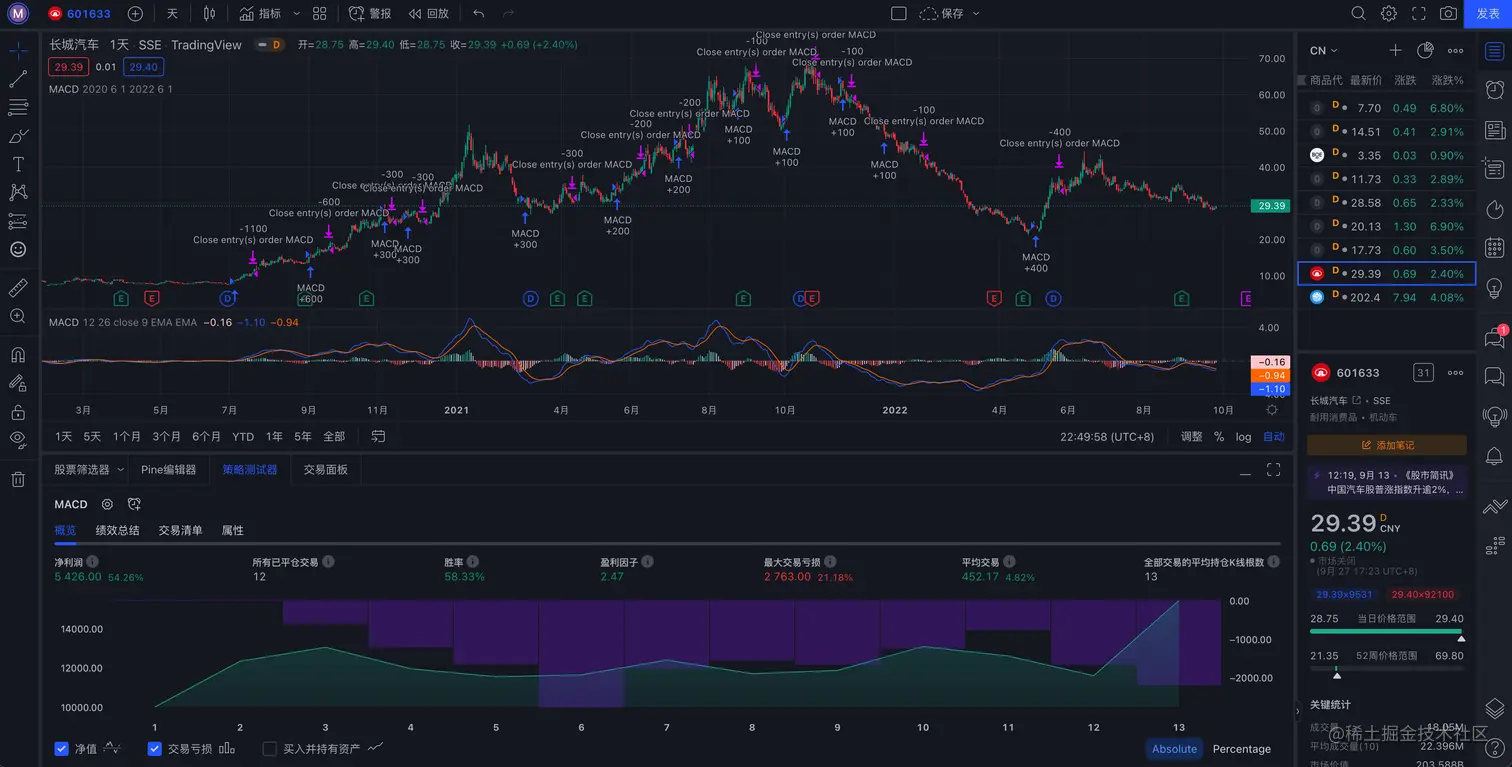This screenshot has width=1512, height=767.
Task: Select the crosshair cursor tool
Action: [18, 50]
